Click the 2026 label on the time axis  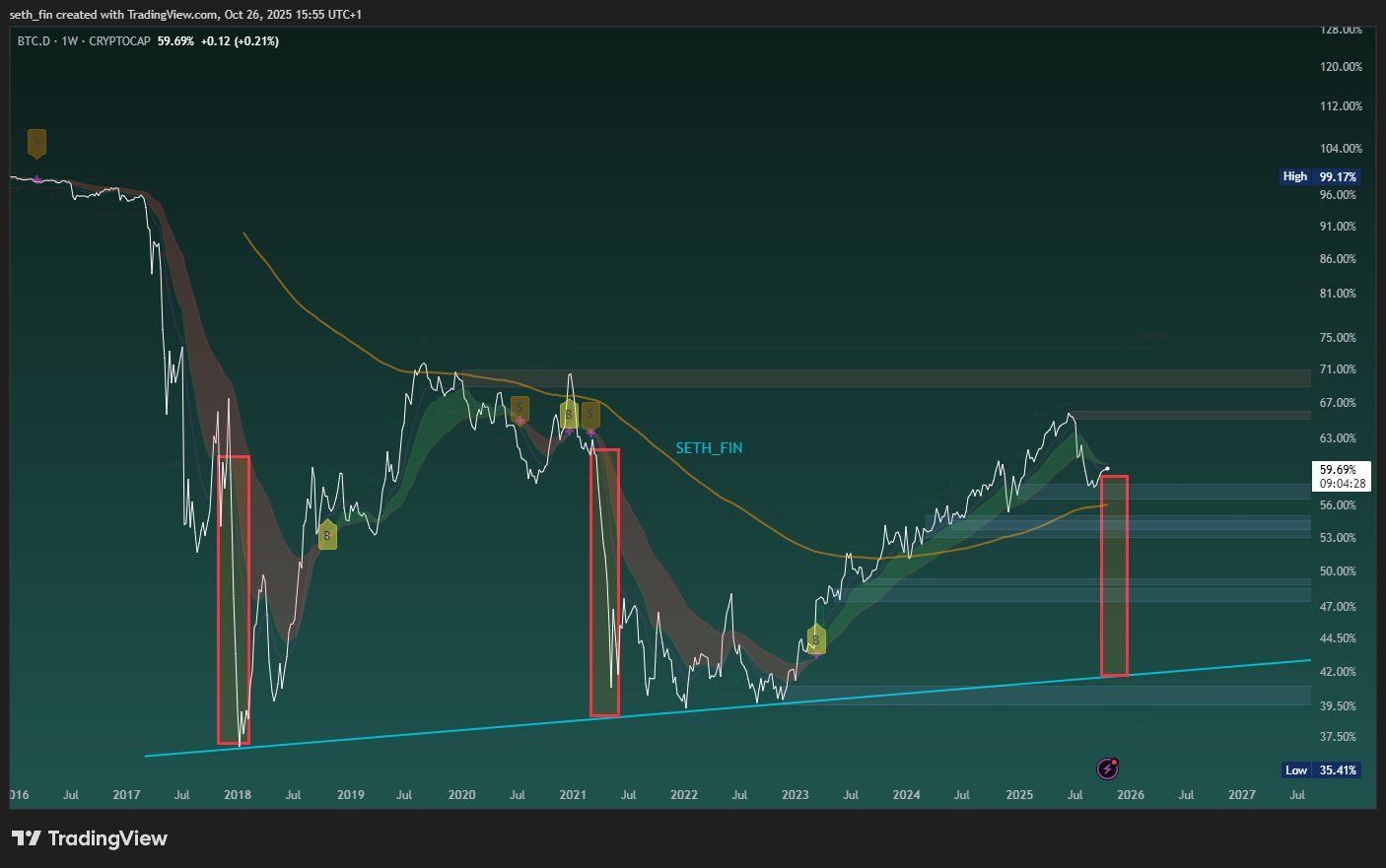click(x=1130, y=795)
